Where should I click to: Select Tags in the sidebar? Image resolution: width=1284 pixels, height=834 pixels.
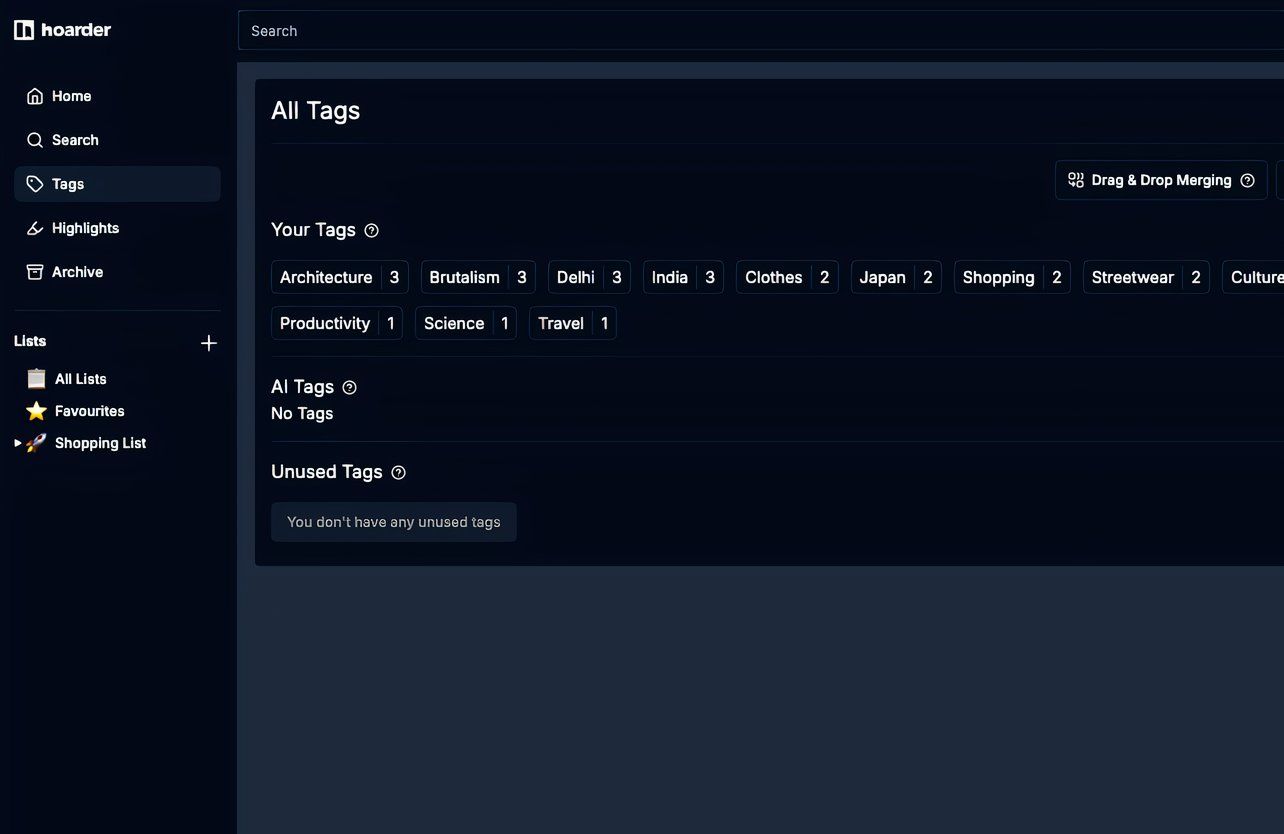coord(117,184)
